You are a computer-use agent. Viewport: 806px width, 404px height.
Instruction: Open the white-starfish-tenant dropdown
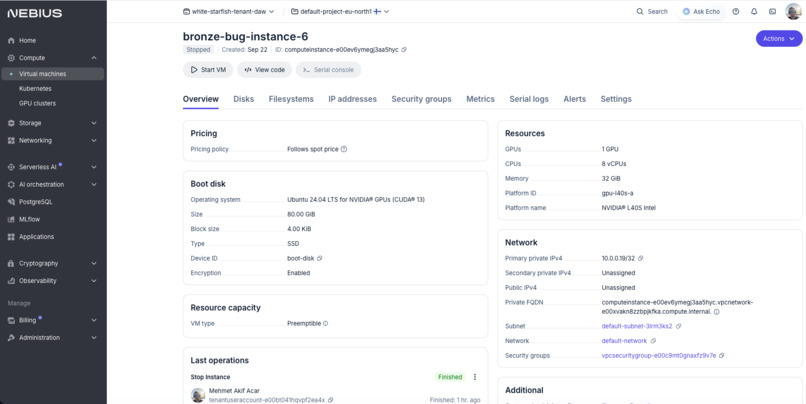click(x=229, y=11)
